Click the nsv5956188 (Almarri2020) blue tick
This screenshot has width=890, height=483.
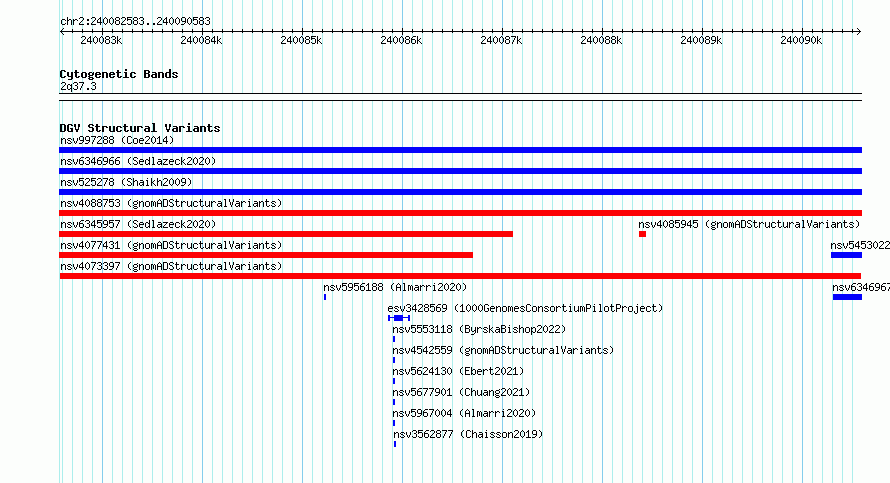click(x=325, y=297)
